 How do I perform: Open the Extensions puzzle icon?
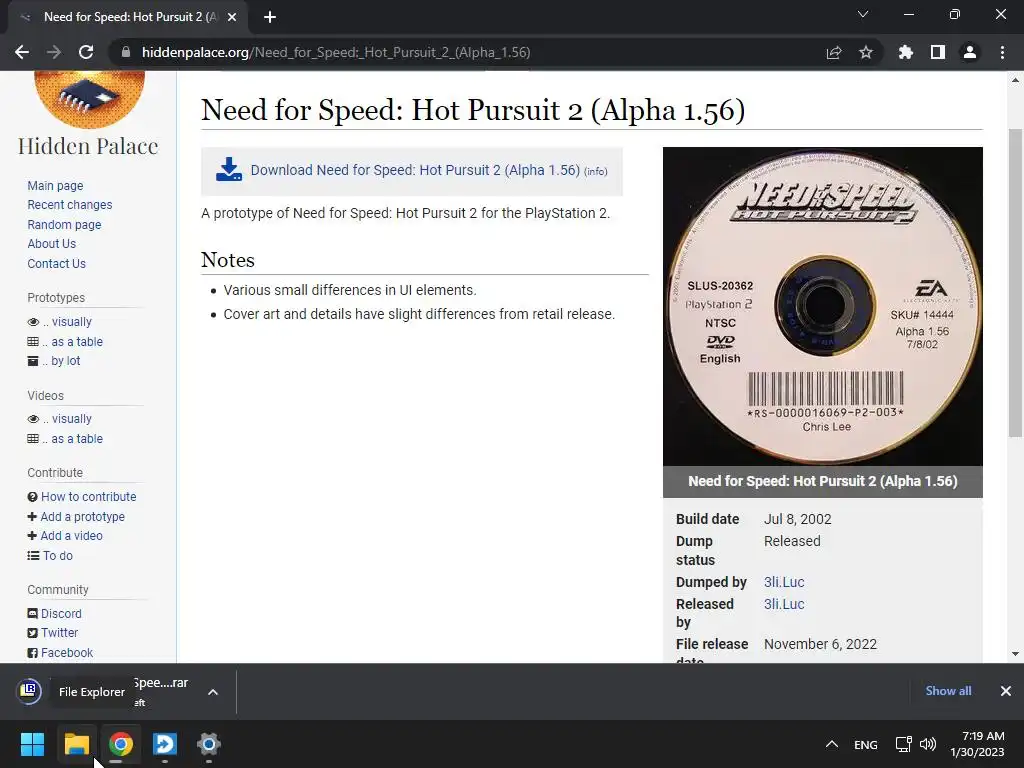click(905, 52)
